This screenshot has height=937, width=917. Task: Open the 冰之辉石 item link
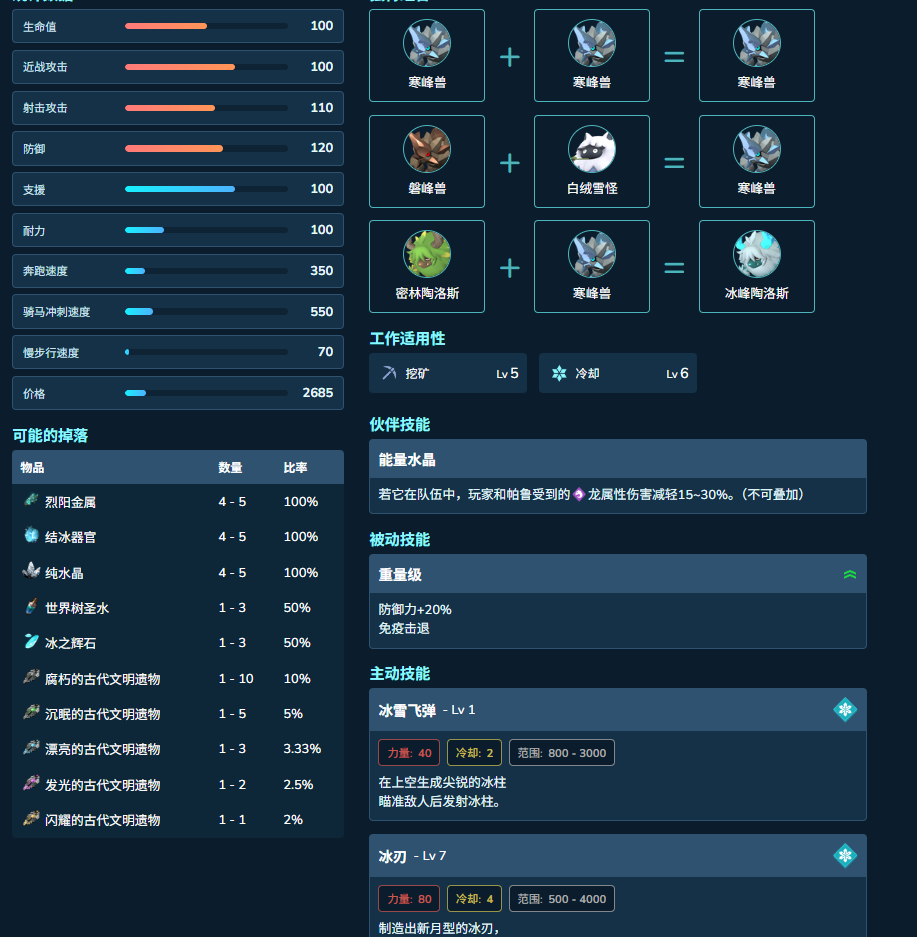tap(70, 644)
